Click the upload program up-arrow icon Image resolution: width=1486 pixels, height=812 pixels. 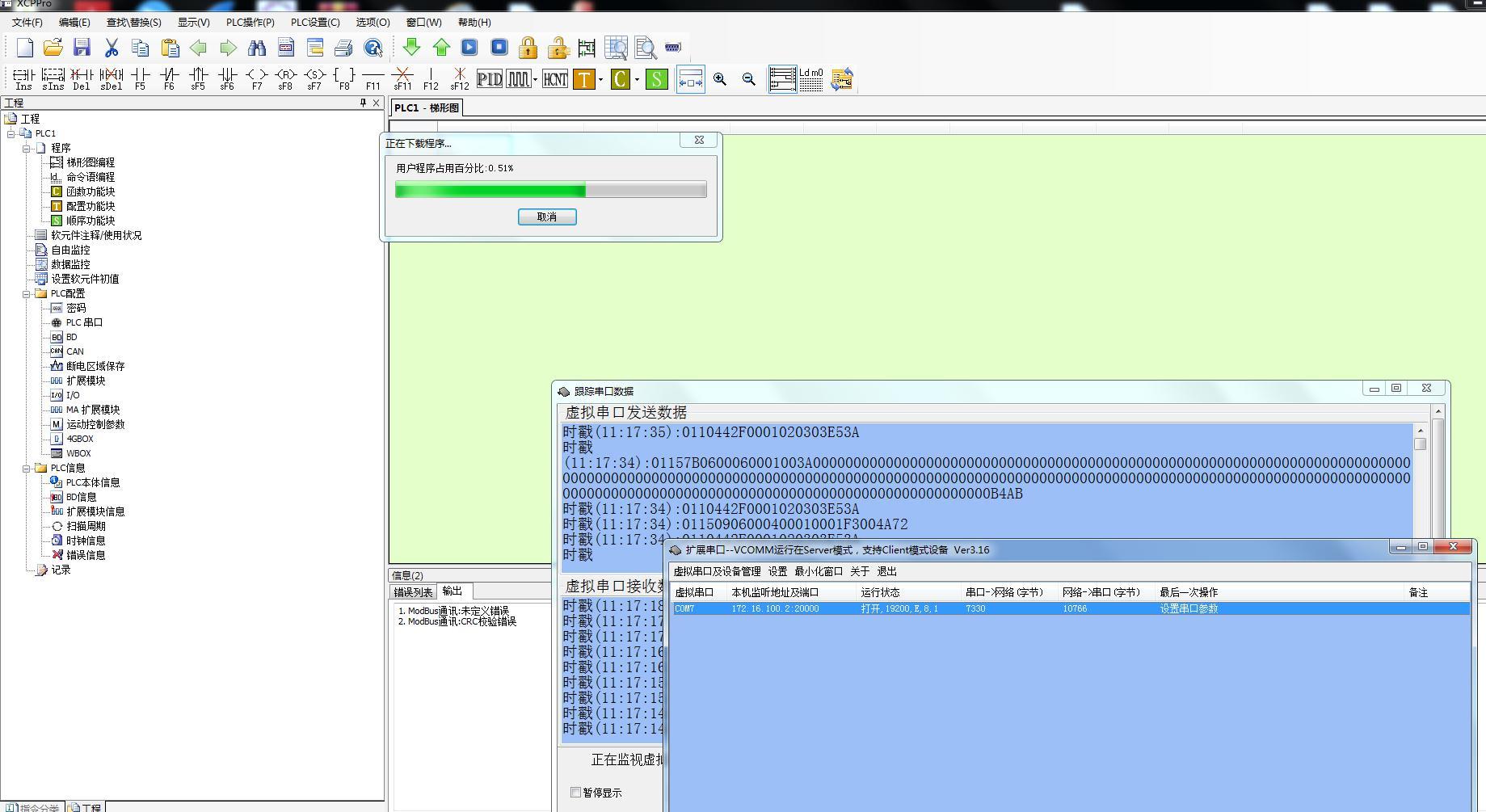coord(441,48)
